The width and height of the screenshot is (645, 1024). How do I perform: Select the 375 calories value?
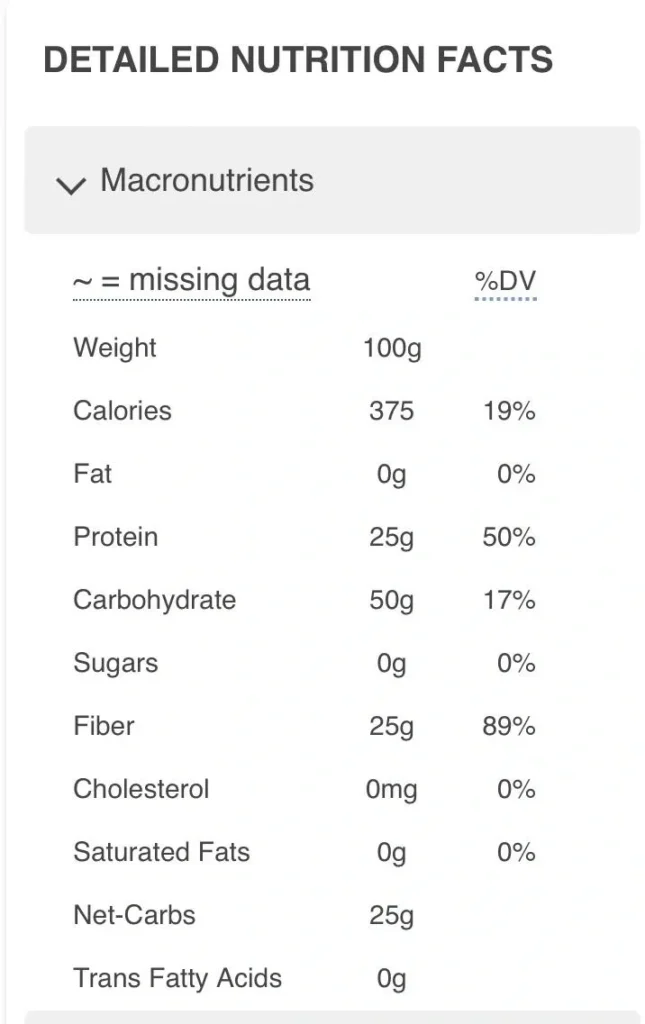click(390, 410)
